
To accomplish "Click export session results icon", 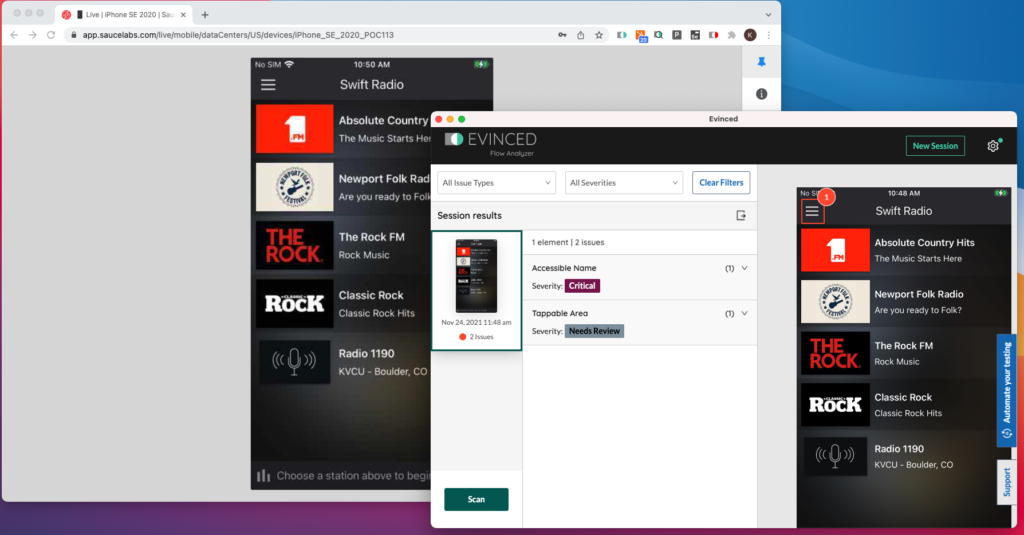I will [741, 216].
